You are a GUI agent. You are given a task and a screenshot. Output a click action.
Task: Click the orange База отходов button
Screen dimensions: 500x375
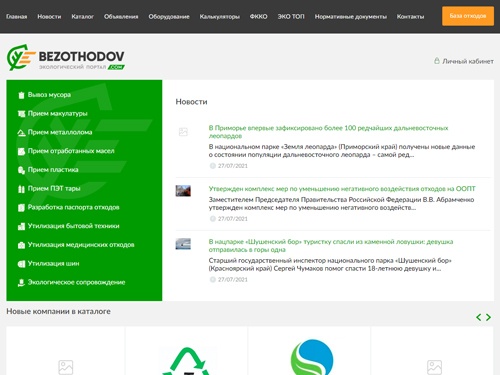(468, 16)
